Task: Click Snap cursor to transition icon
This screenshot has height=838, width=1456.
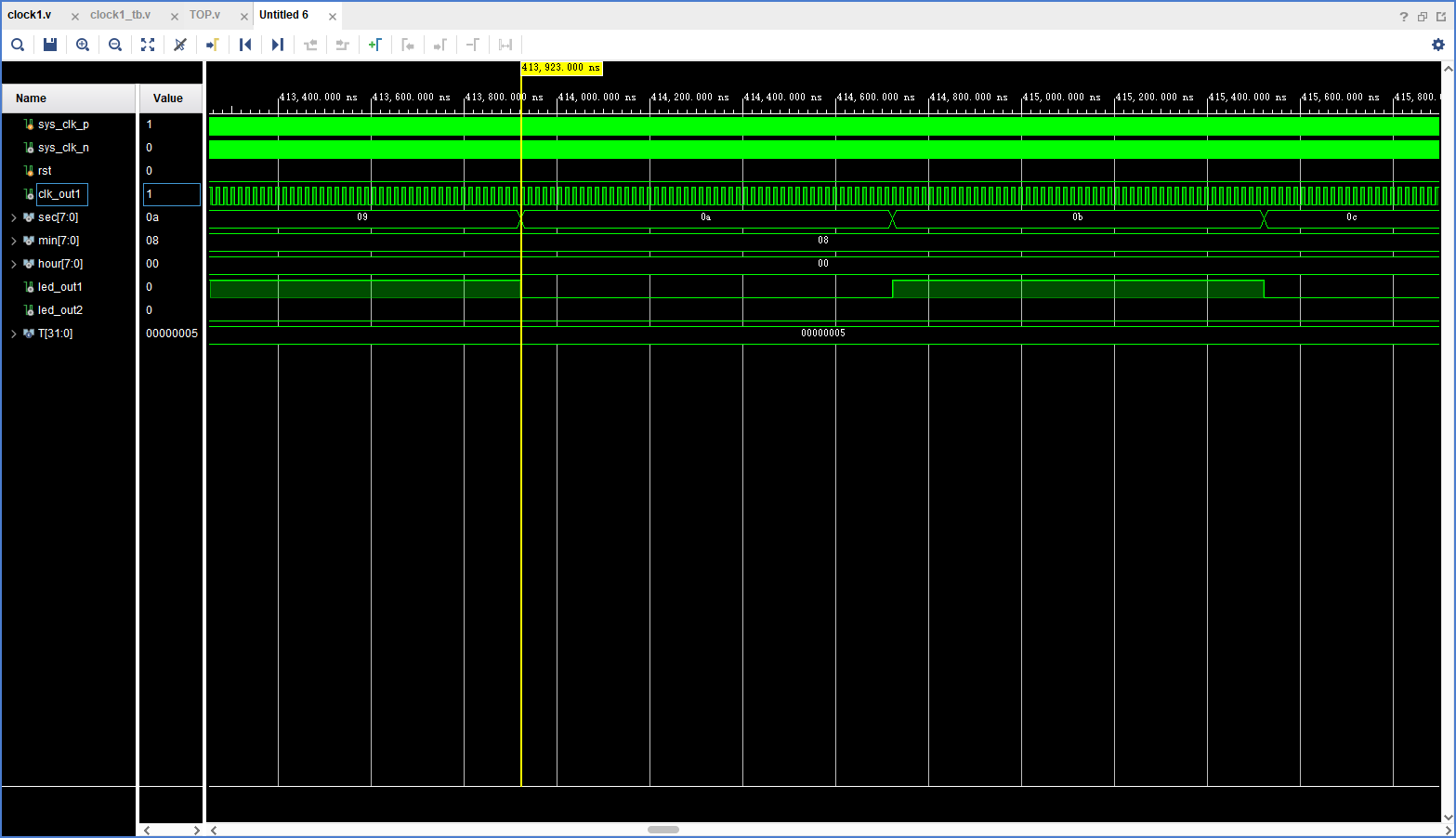Action: click(505, 45)
